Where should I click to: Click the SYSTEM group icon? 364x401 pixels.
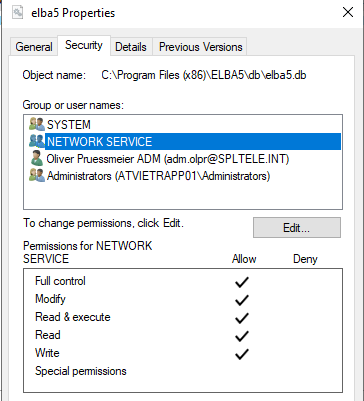[x=37, y=124]
